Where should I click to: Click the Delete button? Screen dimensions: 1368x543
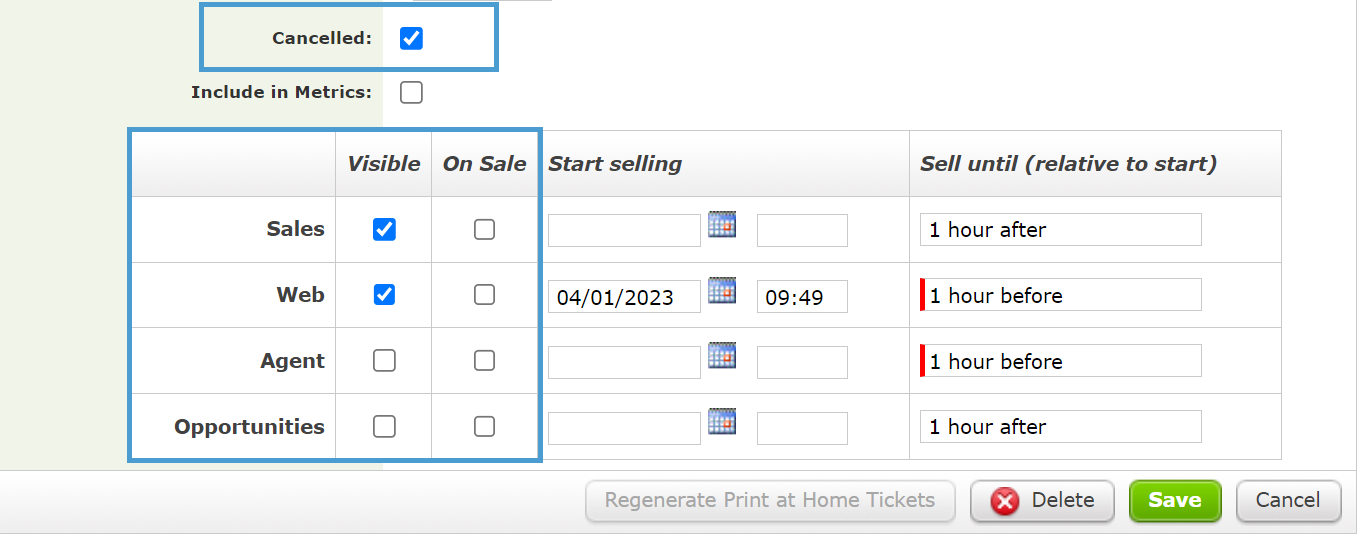(1042, 501)
